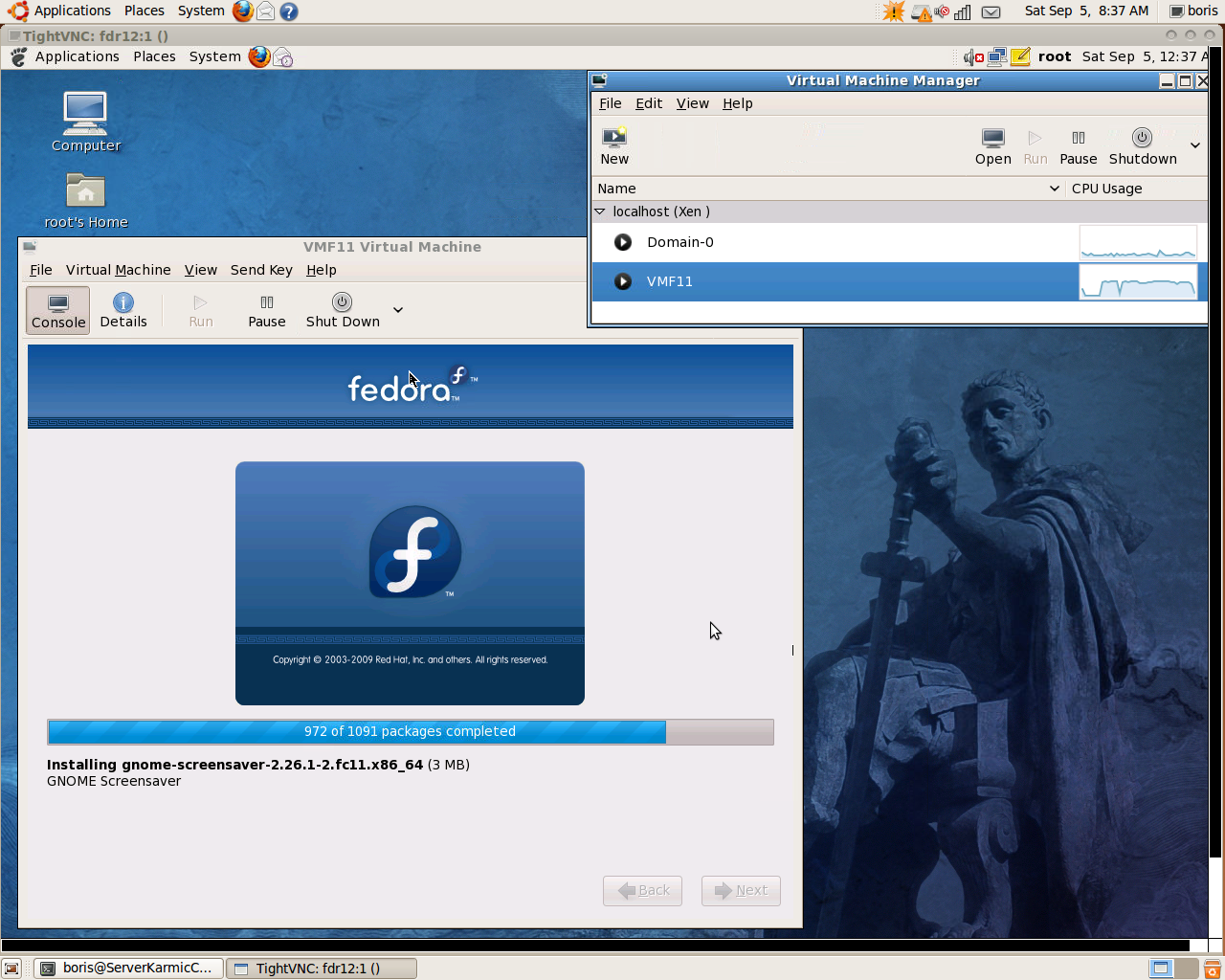The width and height of the screenshot is (1225, 980).
Task: Open the mail-with-clock launcher in the Fedora panel
Action: tap(283, 57)
